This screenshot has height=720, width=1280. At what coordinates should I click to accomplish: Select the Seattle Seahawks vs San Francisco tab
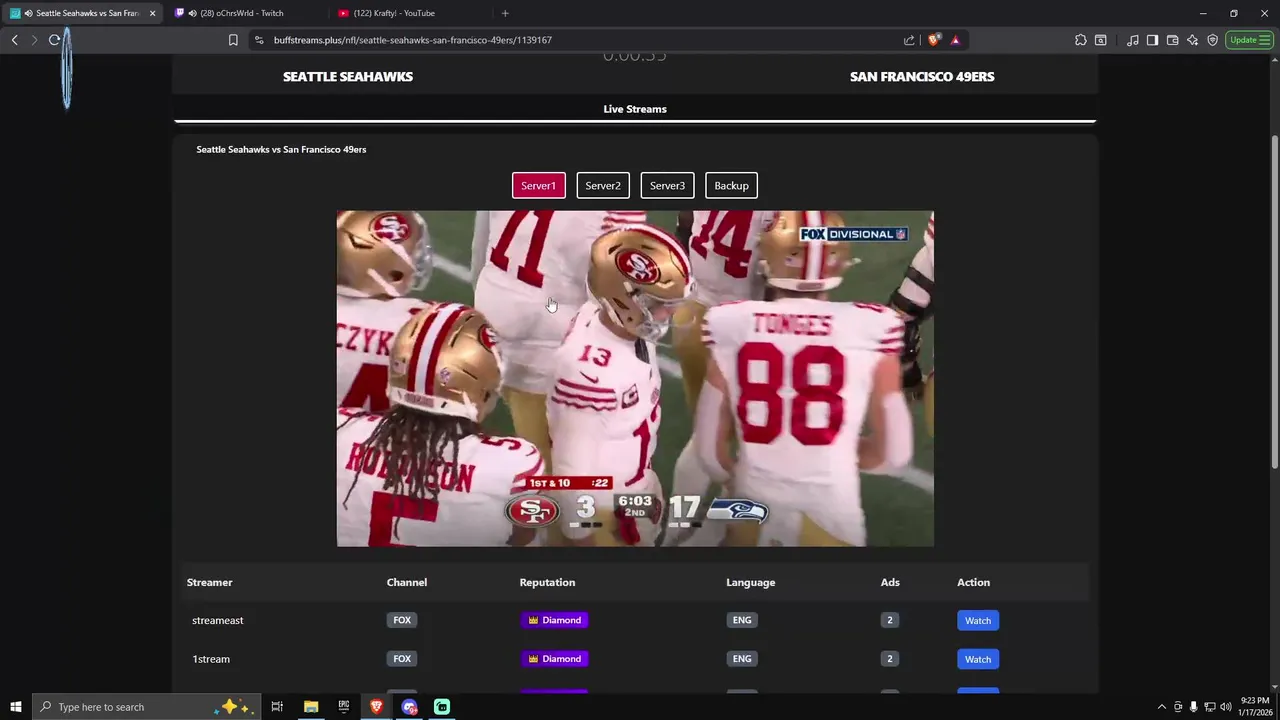82,13
